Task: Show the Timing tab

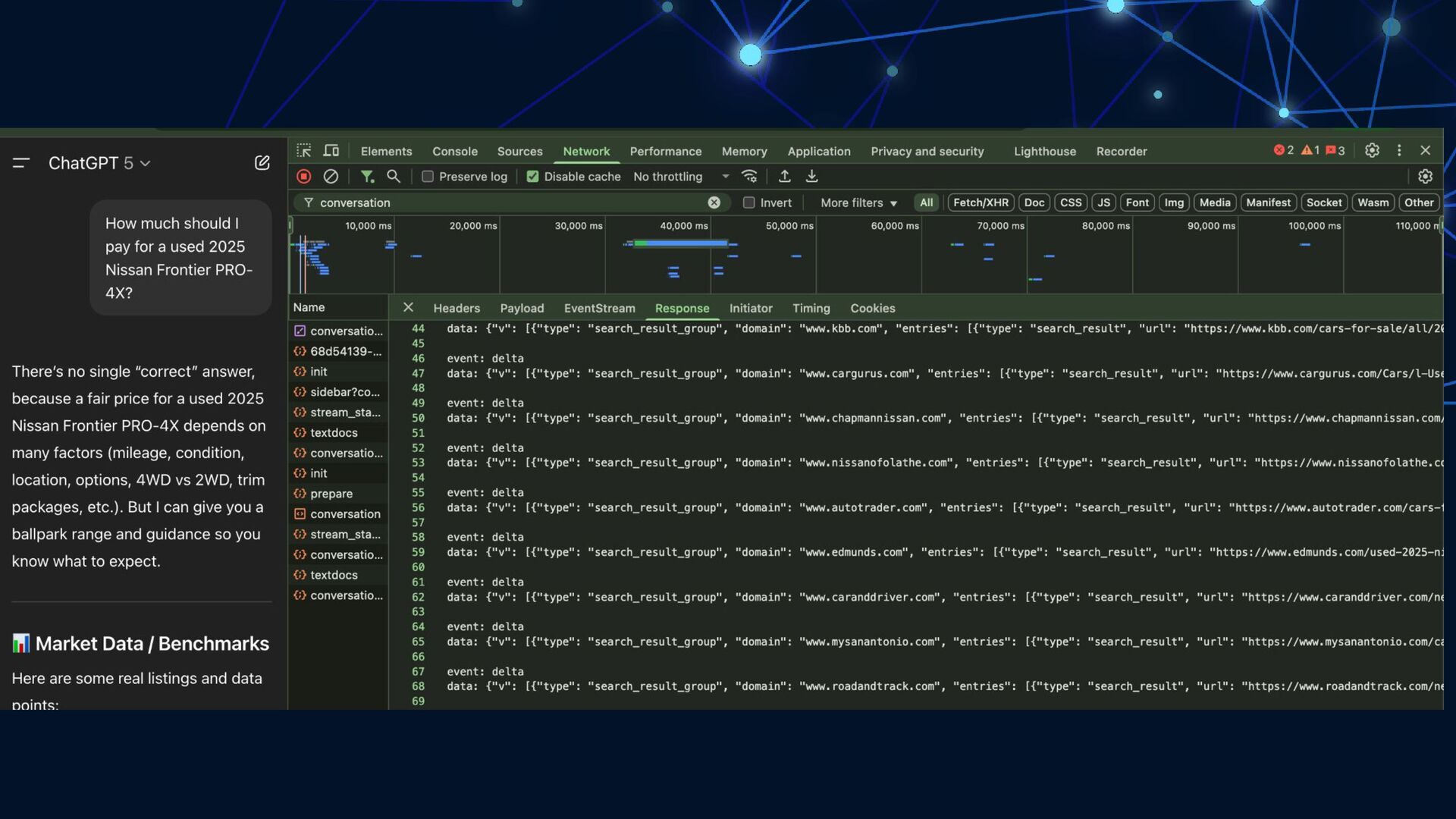Action: [x=811, y=308]
